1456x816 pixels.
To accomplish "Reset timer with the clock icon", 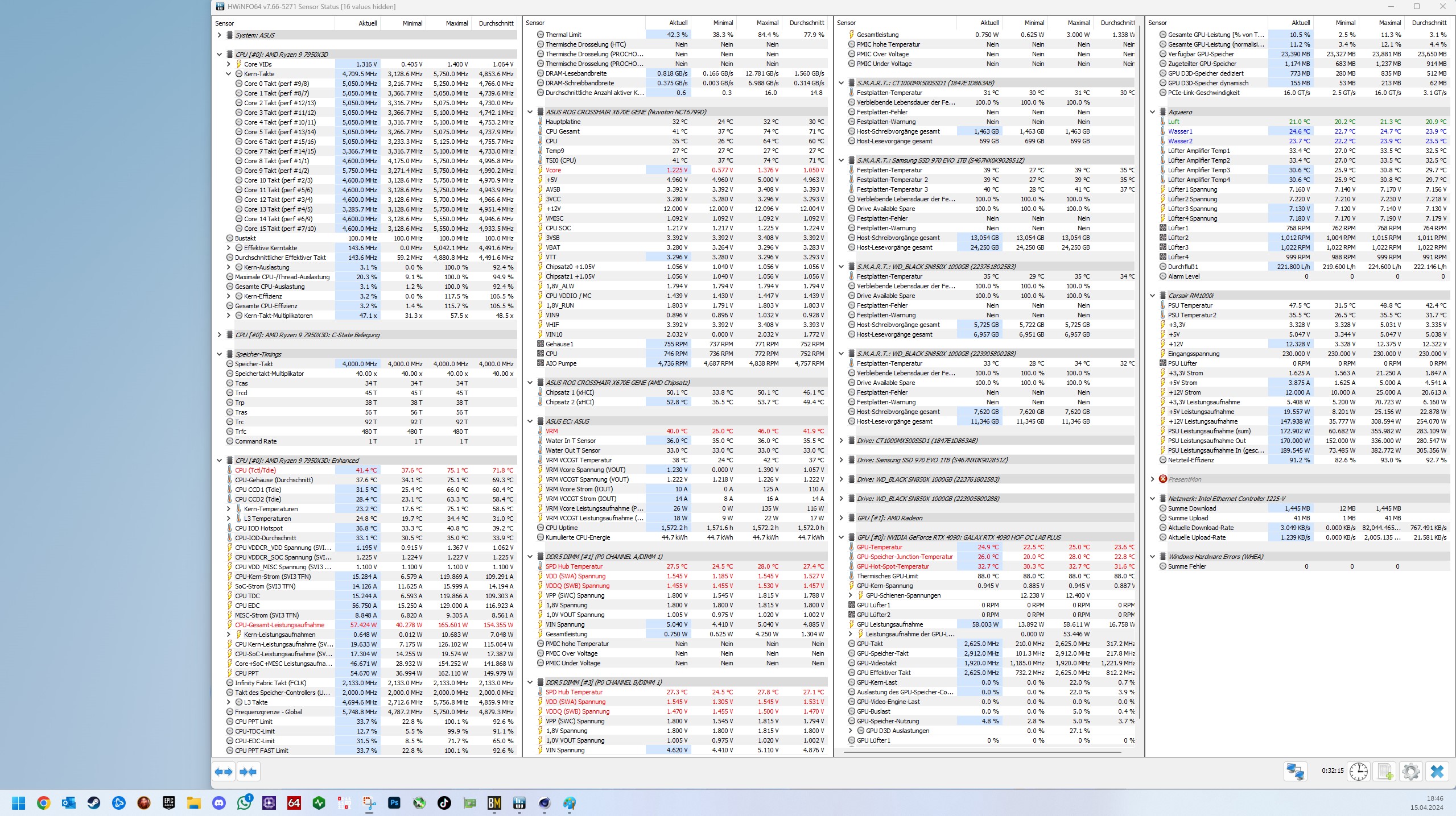I will [x=1358, y=772].
